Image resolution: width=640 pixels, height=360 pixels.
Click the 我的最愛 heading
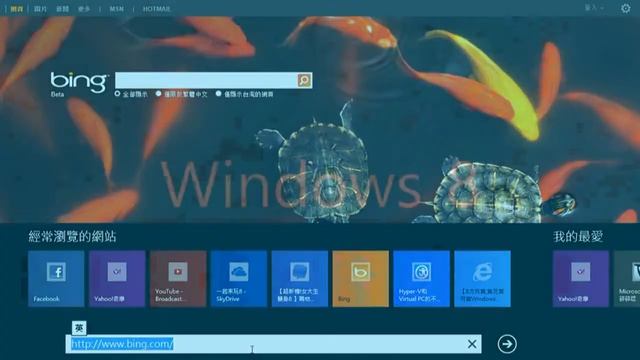pos(578,236)
